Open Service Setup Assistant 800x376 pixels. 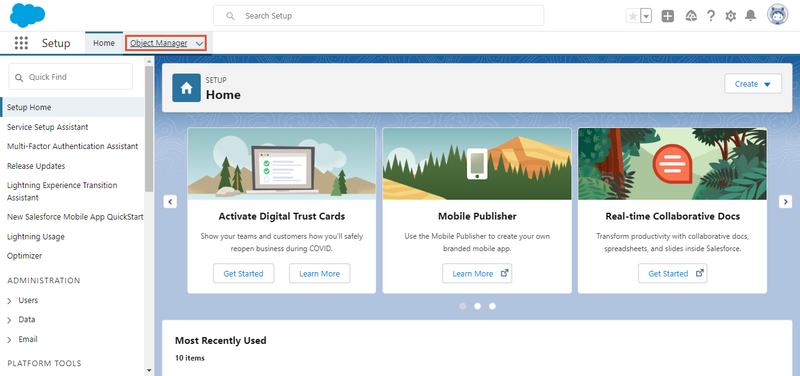click(x=47, y=127)
